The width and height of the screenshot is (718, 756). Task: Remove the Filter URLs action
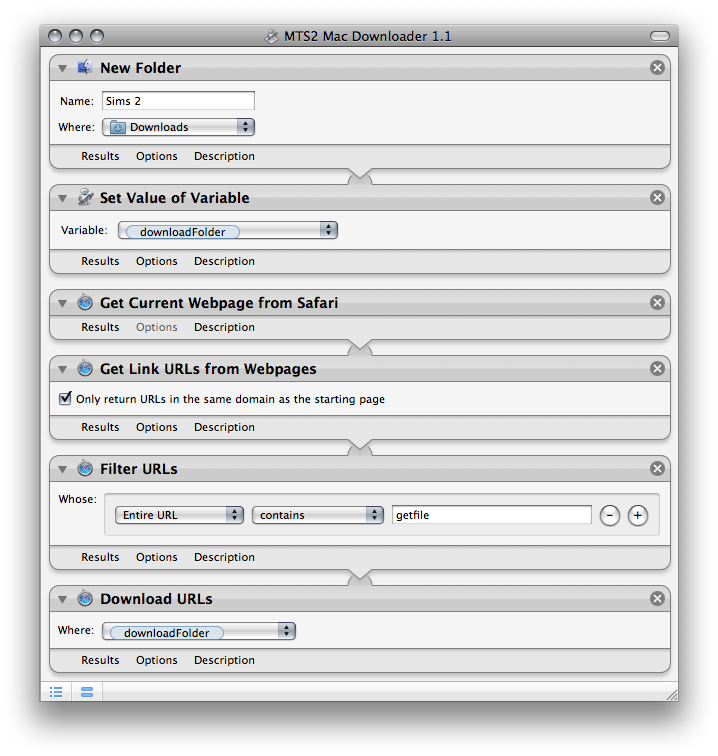point(657,468)
